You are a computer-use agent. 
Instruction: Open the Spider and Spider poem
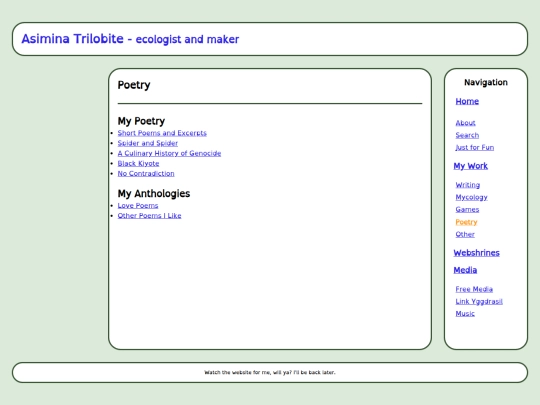(147, 143)
